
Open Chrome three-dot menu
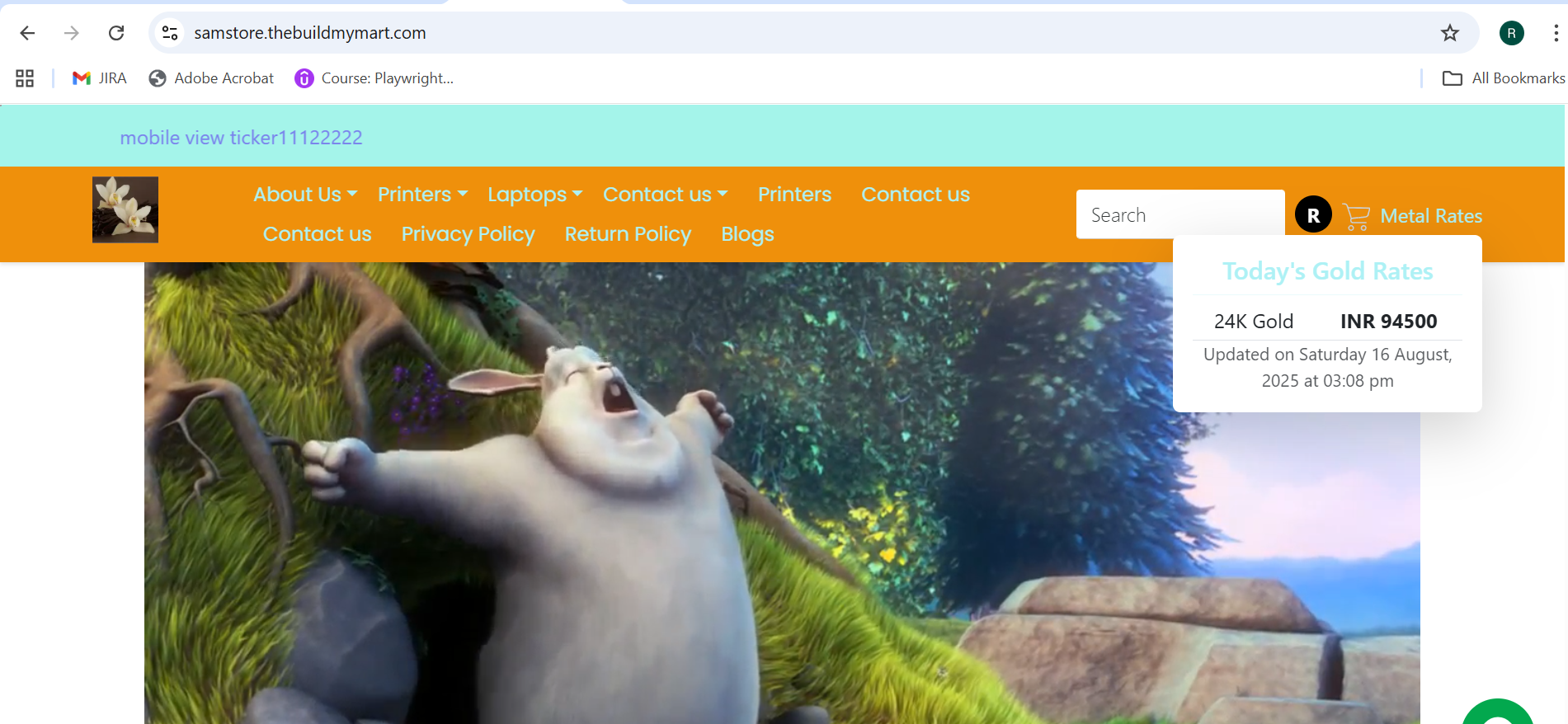point(1556,33)
